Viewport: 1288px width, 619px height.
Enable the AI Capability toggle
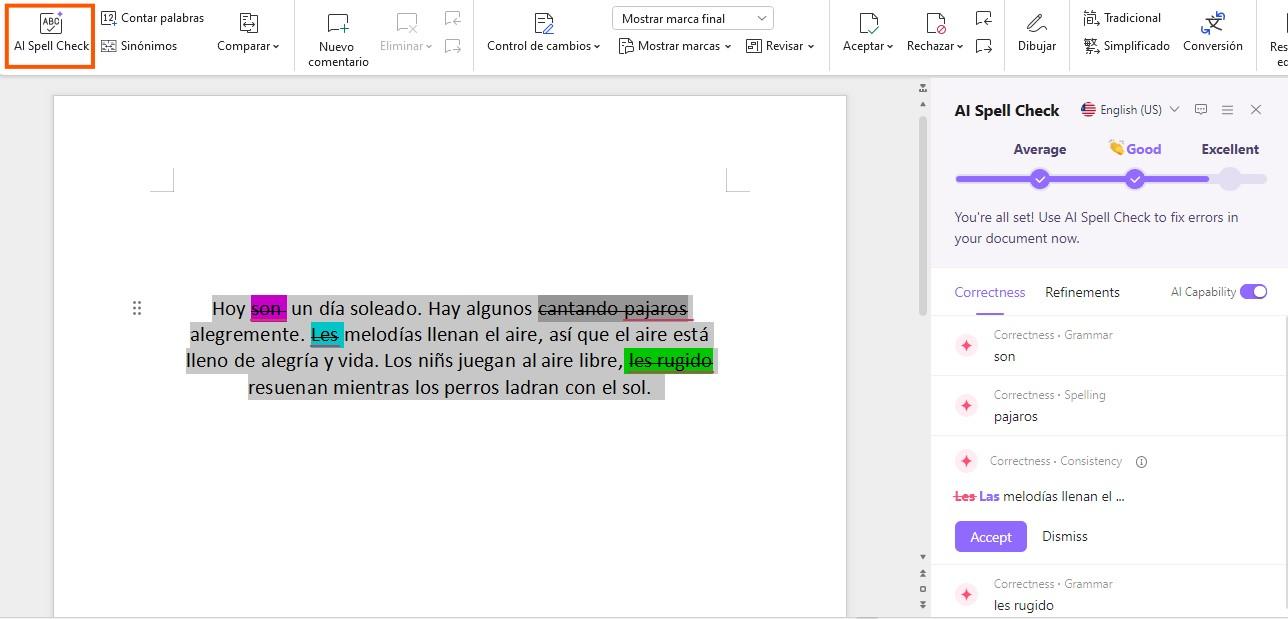point(1255,291)
